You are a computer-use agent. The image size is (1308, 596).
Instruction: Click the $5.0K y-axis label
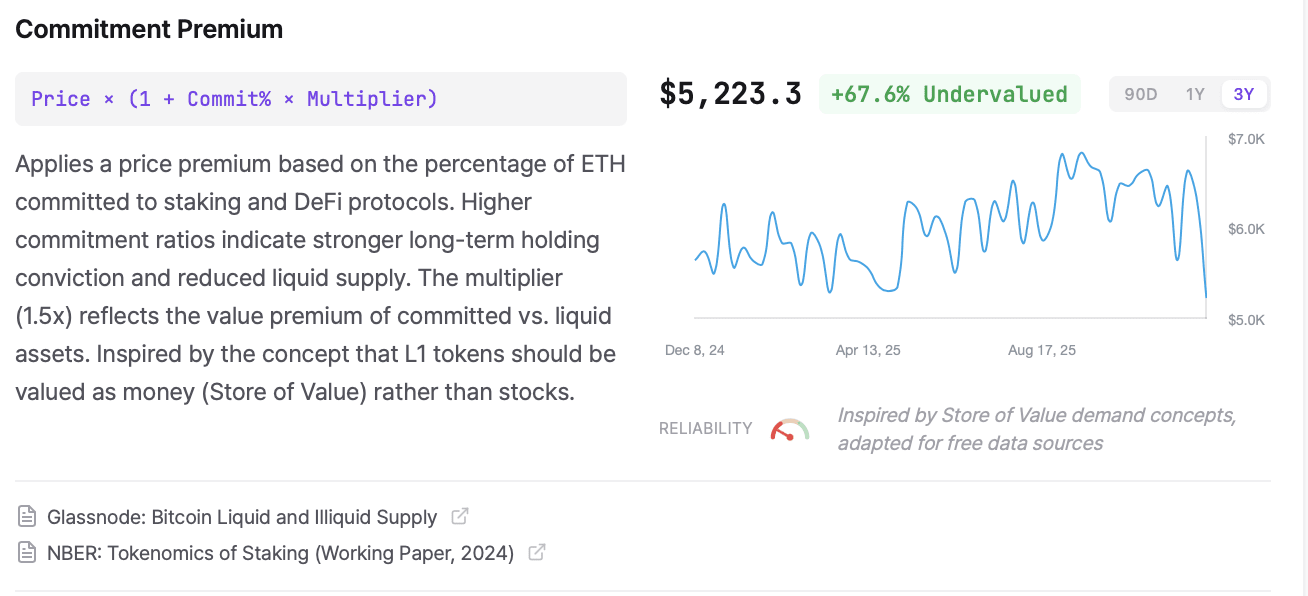(x=1246, y=320)
